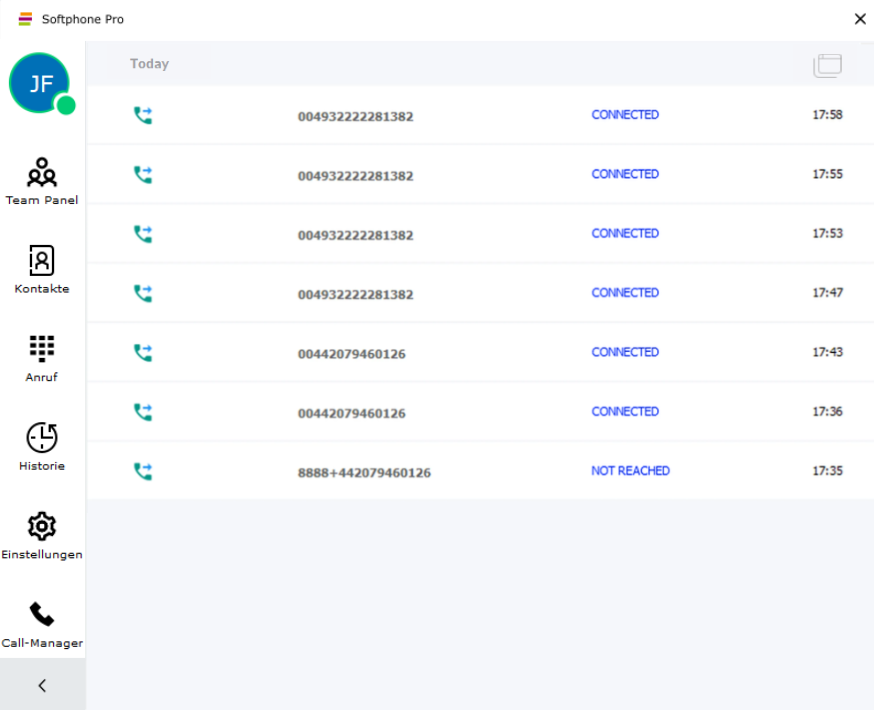Open the Kontakte address book icon

pyautogui.click(x=42, y=261)
